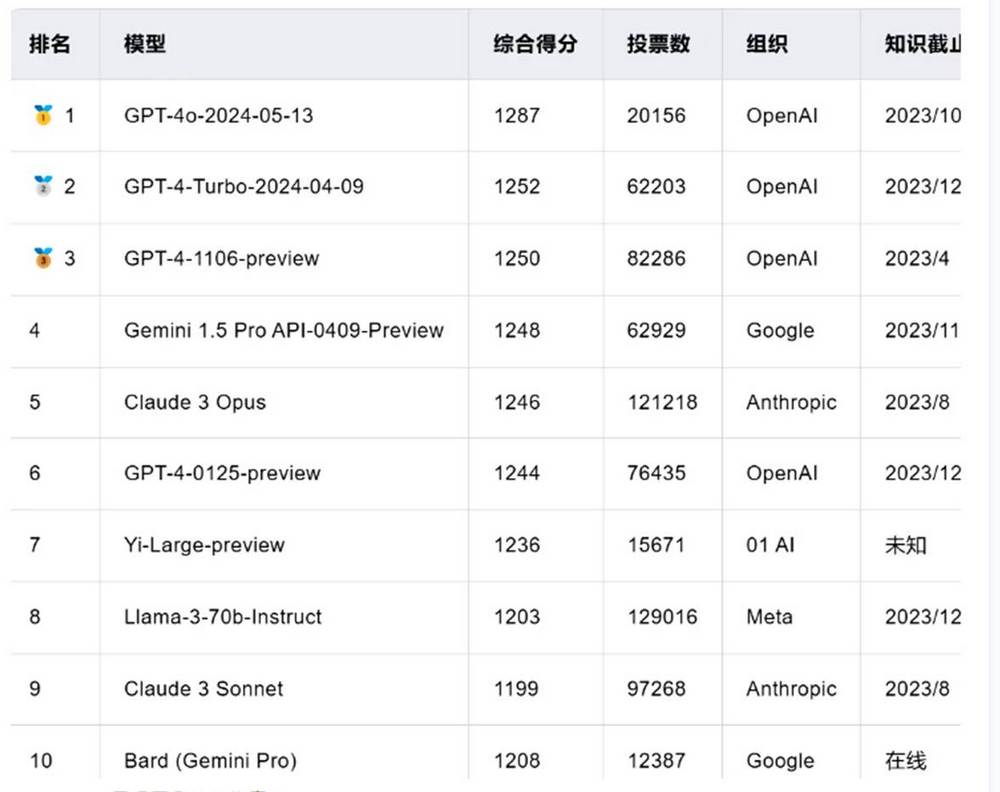Select the score value 1287
The image size is (1000, 792).
(x=517, y=115)
